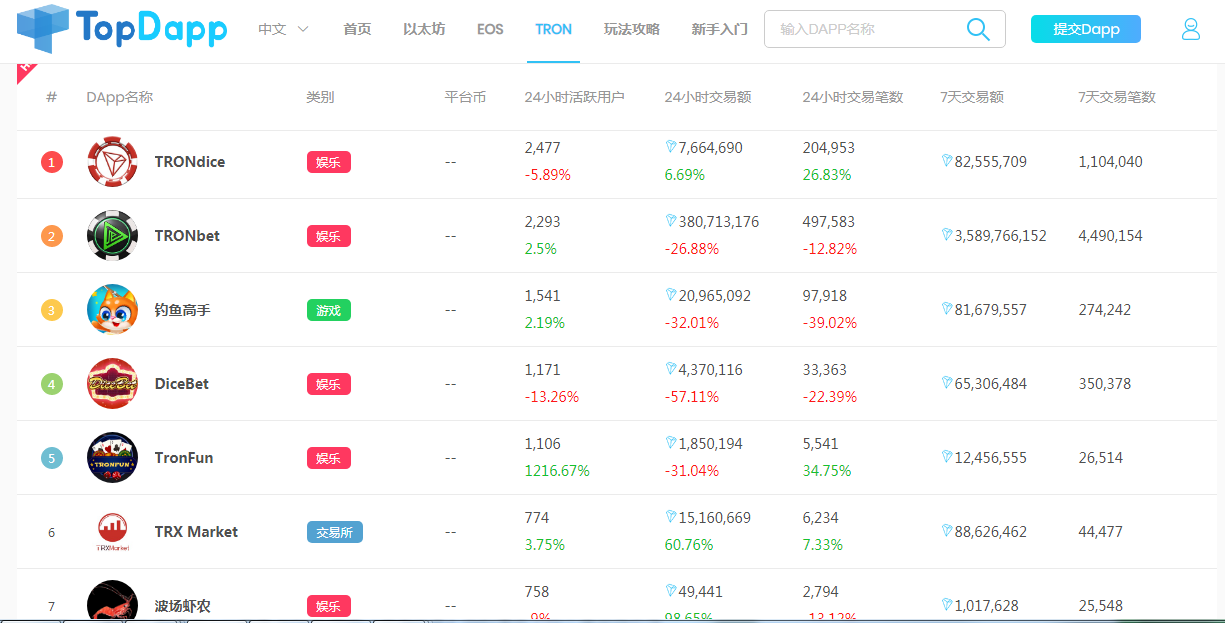Open the DiceBet name link
This screenshot has height=623, width=1225.
[x=182, y=384]
